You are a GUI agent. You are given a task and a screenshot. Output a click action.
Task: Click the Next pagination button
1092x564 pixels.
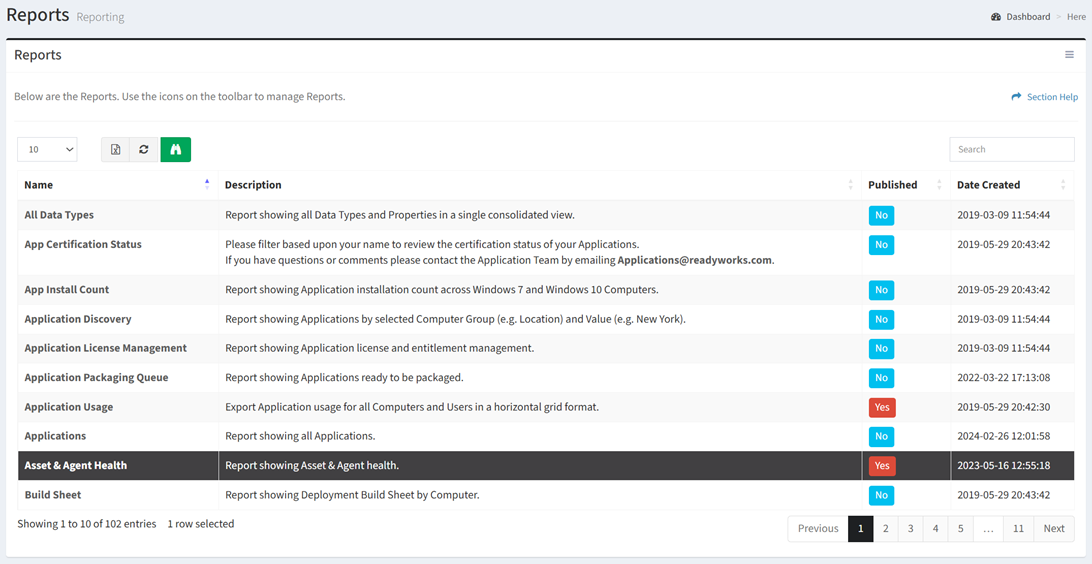(x=1054, y=528)
